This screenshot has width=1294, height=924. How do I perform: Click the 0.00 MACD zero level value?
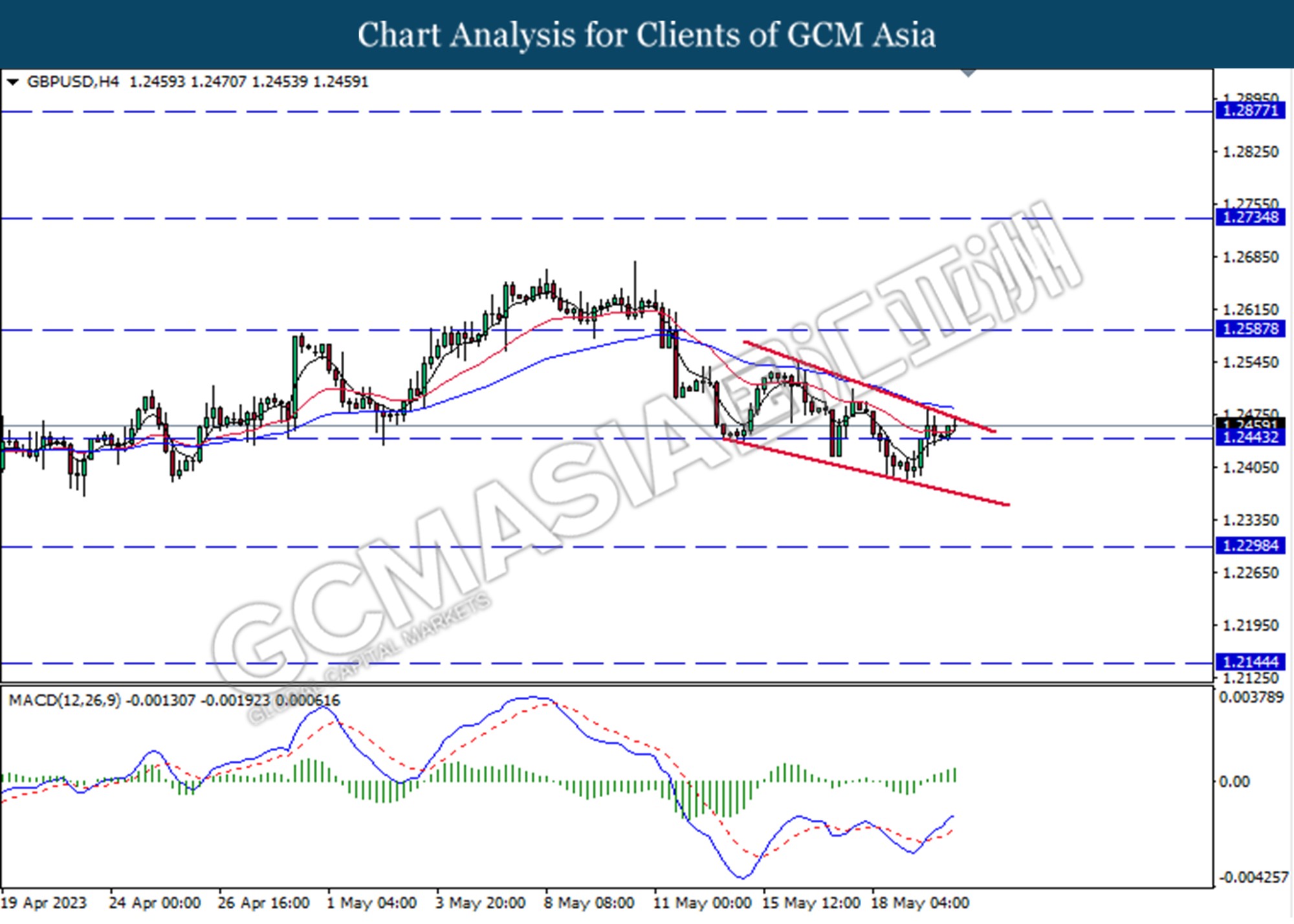coord(1234,782)
